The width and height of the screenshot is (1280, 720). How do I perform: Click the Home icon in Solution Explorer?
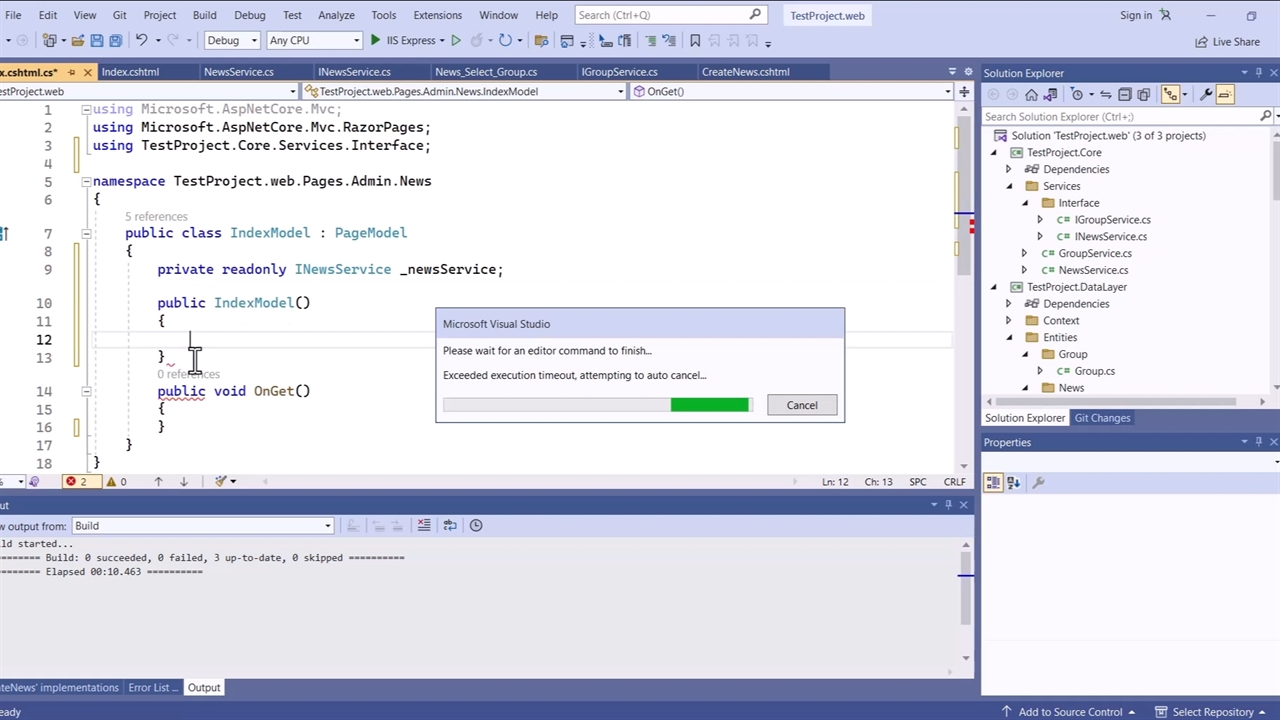tap(1031, 94)
